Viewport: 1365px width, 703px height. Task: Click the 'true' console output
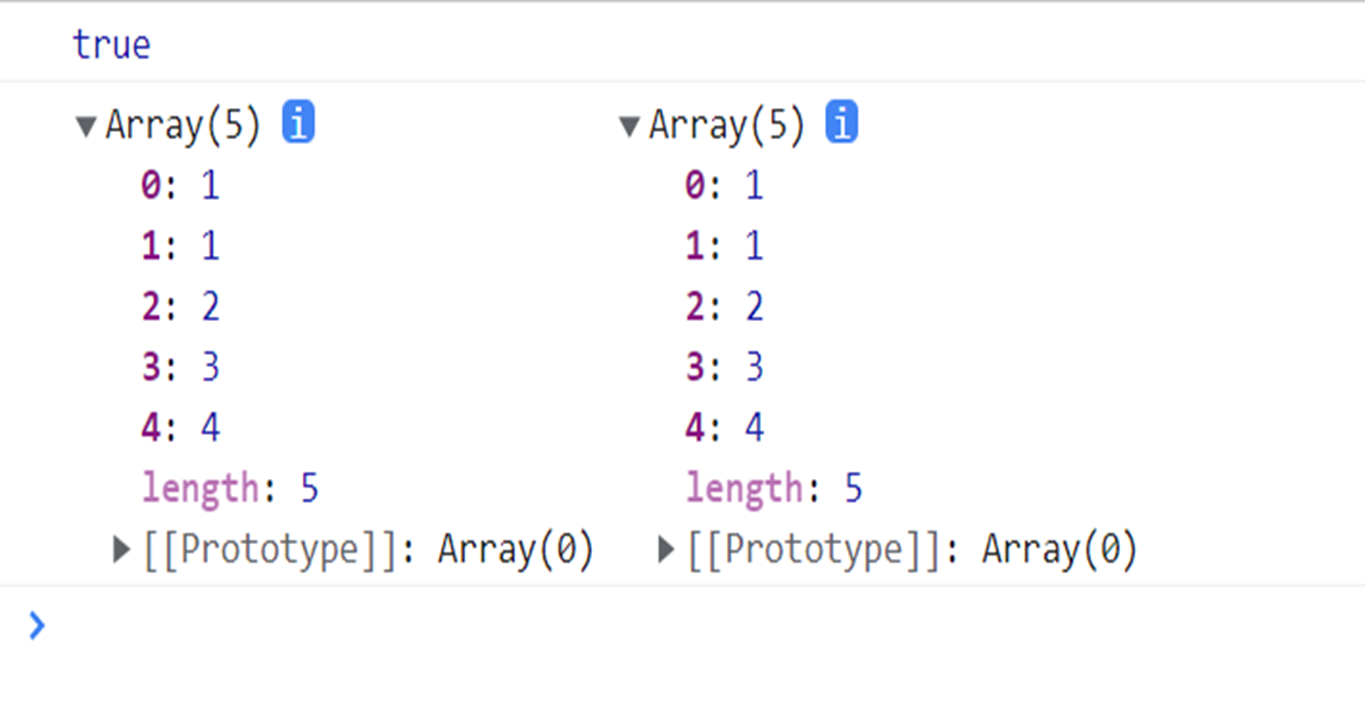click(111, 45)
